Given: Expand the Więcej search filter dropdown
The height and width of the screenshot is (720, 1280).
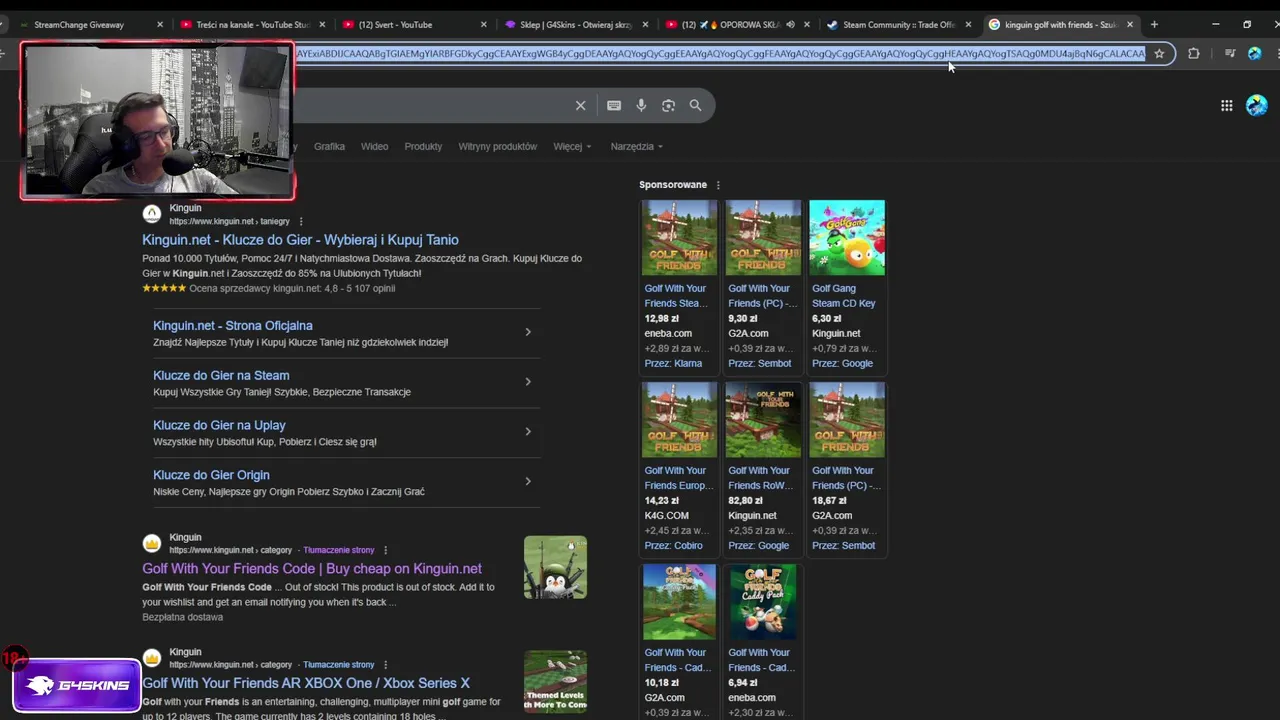Looking at the screenshot, I should (x=572, y=146).
